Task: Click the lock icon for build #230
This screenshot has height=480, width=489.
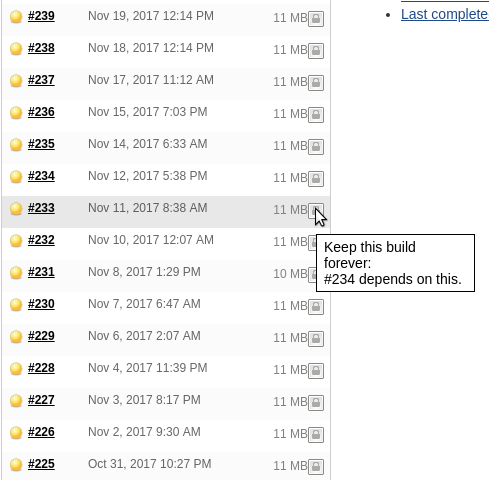Action: (316, 307)
